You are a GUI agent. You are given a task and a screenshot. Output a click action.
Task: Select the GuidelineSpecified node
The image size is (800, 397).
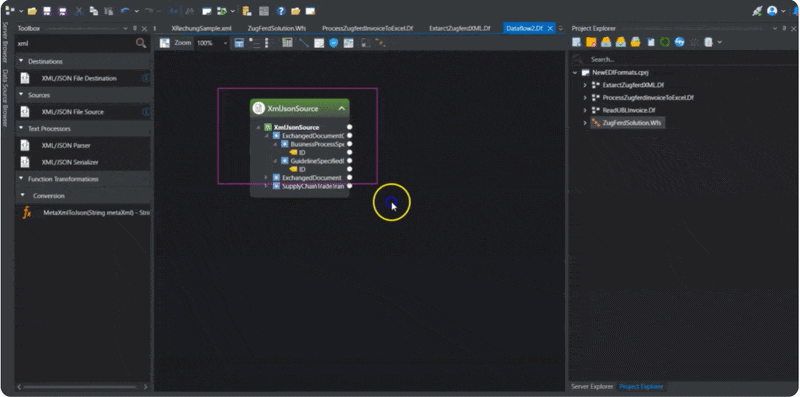(x=317, y=161)
